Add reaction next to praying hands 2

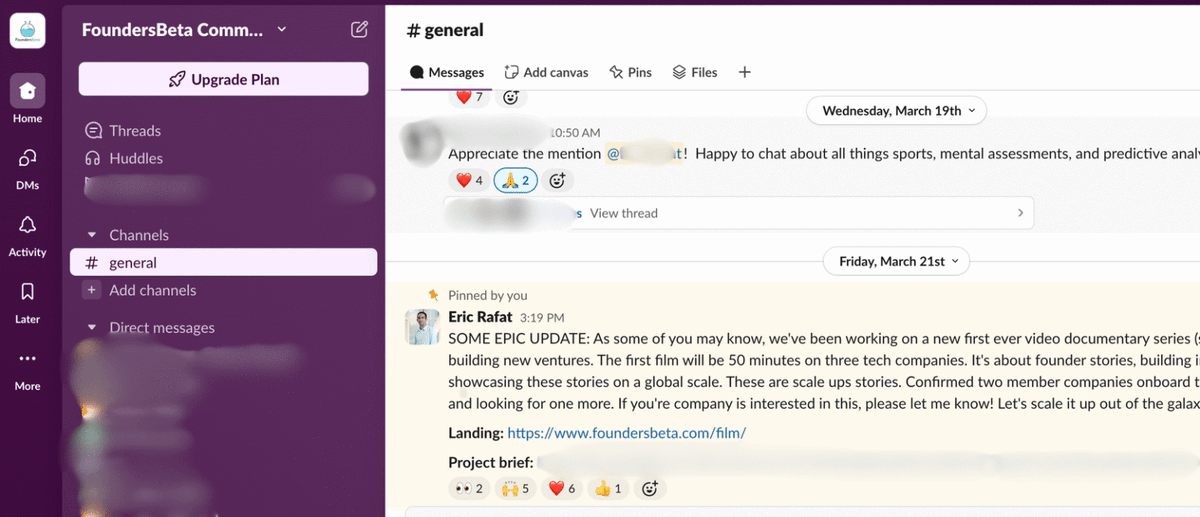pos(557,180)
